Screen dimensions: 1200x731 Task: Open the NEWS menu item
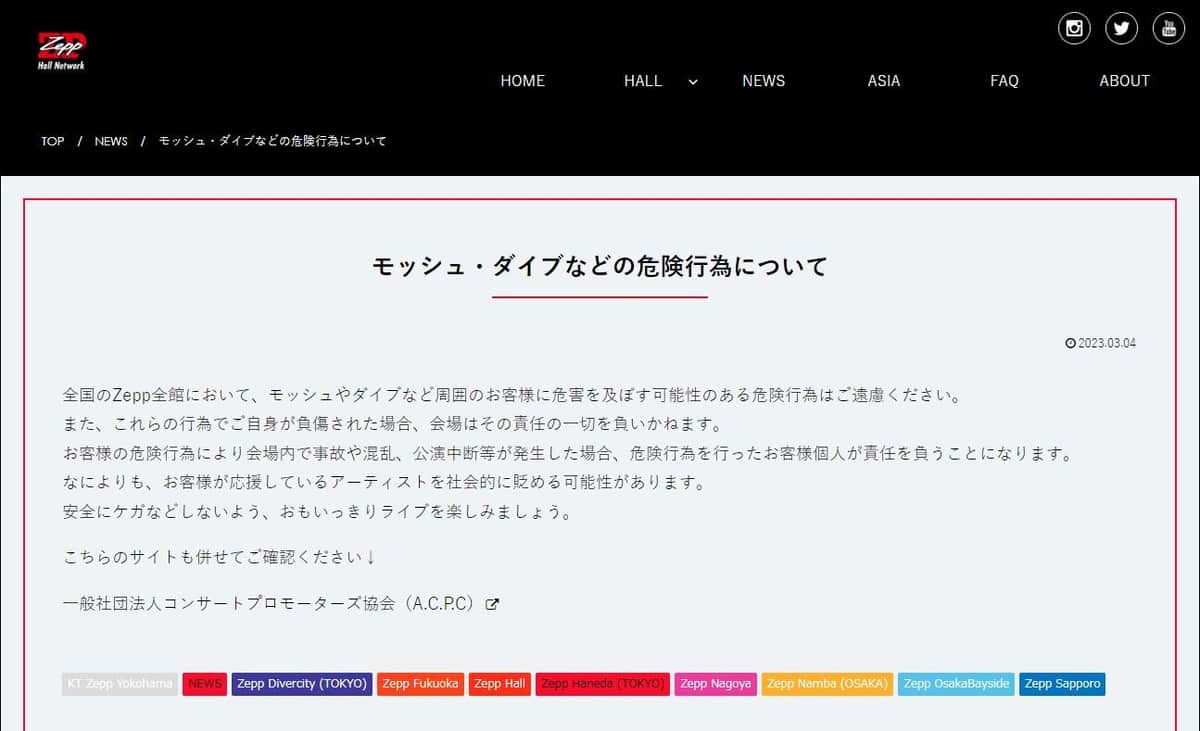(763, 81)
